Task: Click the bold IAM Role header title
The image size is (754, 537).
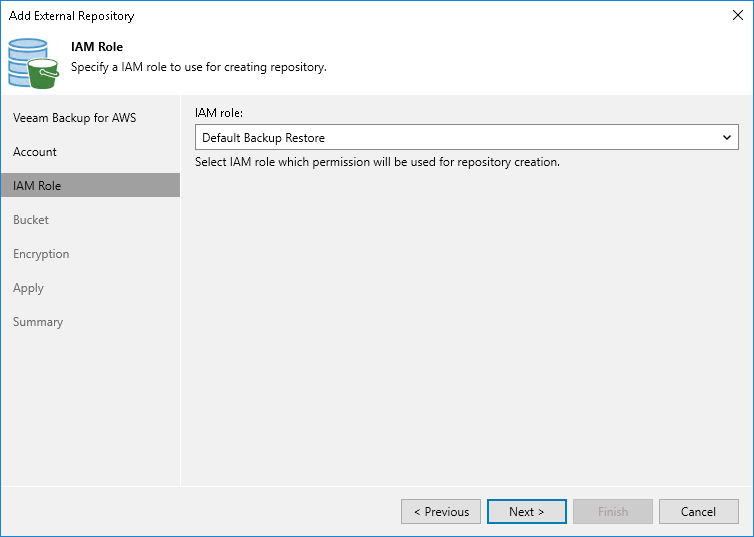Action: pyautogui.click(x=97, y=47)
